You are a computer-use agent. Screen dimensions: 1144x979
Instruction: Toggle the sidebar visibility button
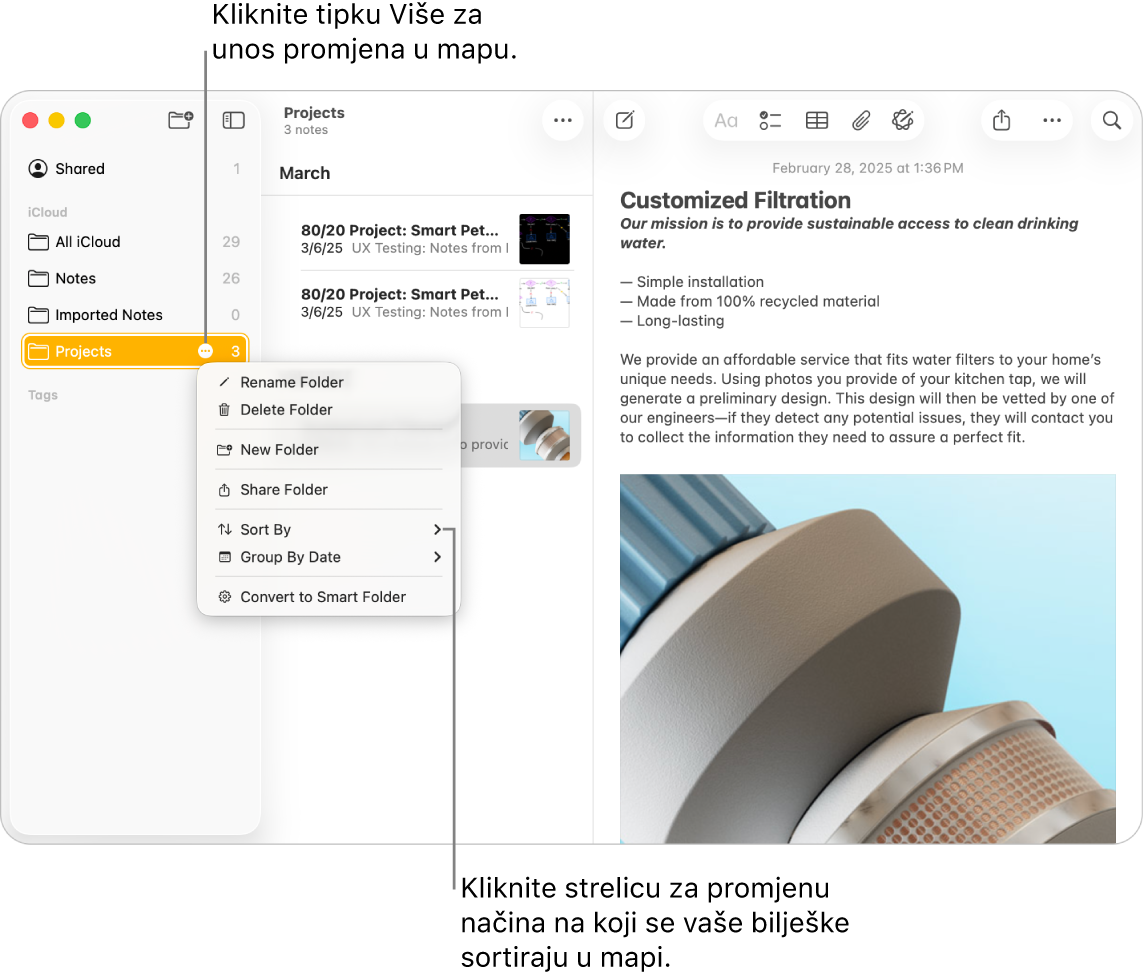[x=233, y=120]
